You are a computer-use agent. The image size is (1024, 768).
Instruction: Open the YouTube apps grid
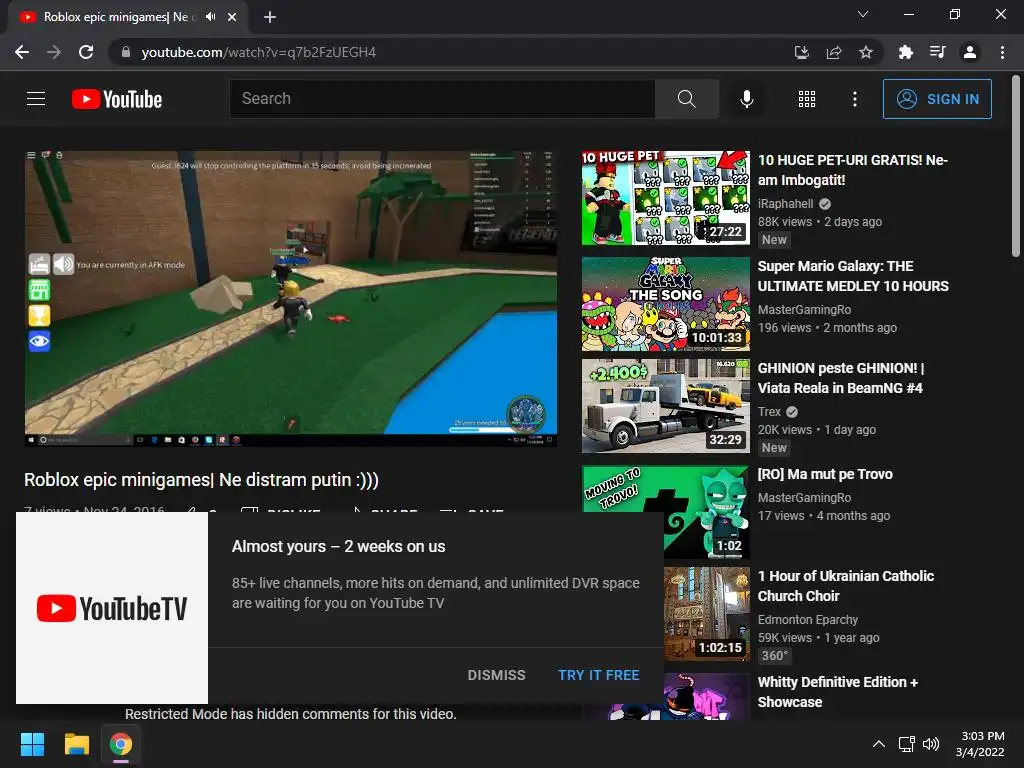coord(807,99)
